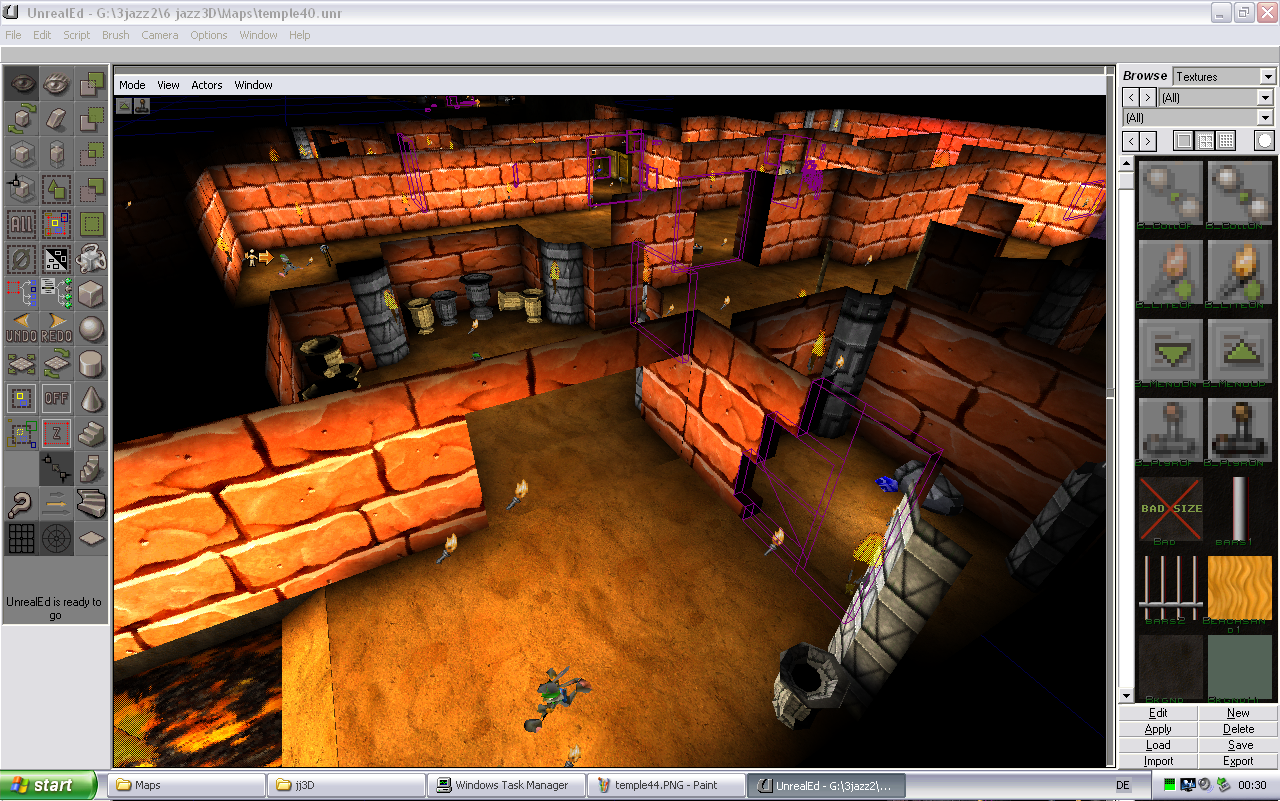1280x801 pixels.
Task: Build a straight stairs brush primitive
Action: [x=91, y=434]
